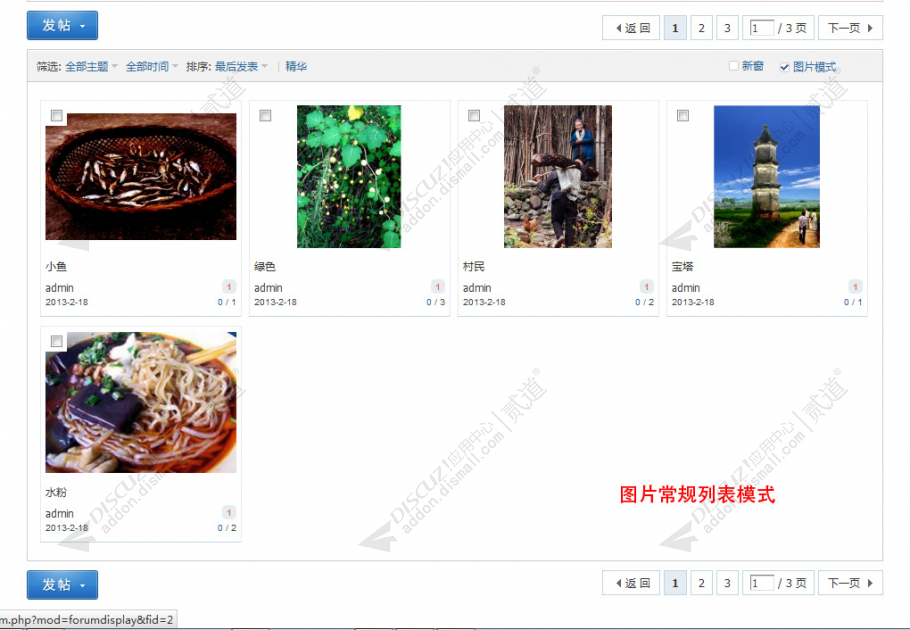This screenshot has height=630, width=910.
Task: Click the recommend count badge on 绿色
Action: pyautogui.click(x=438, y=287)
